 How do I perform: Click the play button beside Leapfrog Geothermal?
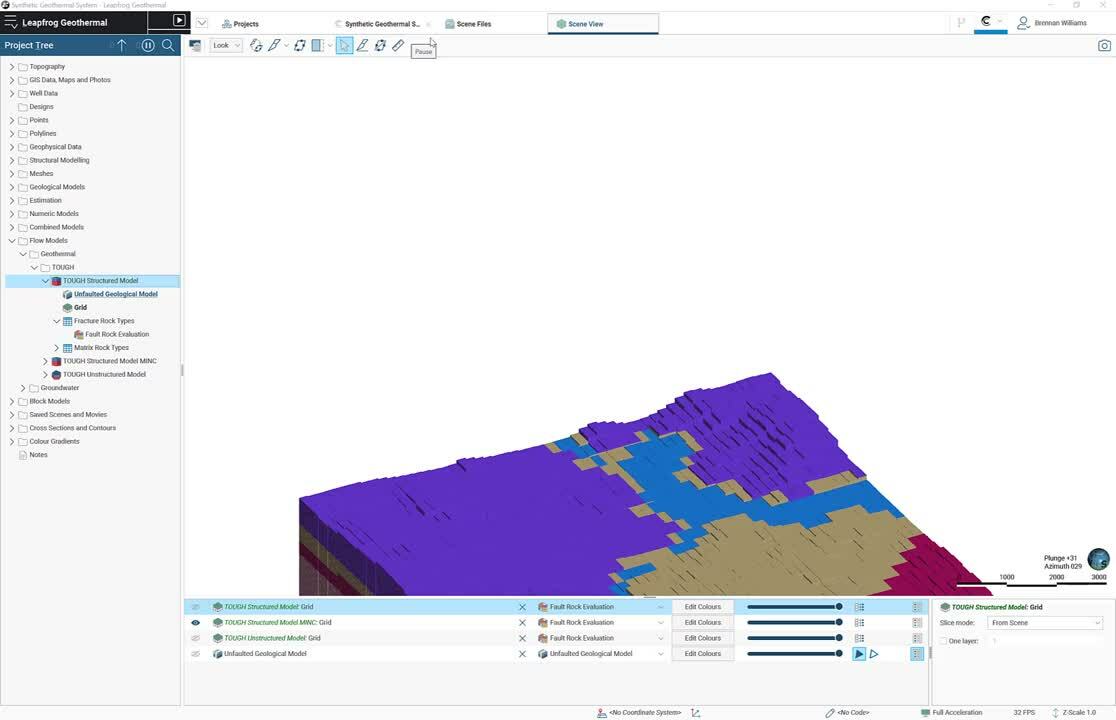click(x=179, y=21)
